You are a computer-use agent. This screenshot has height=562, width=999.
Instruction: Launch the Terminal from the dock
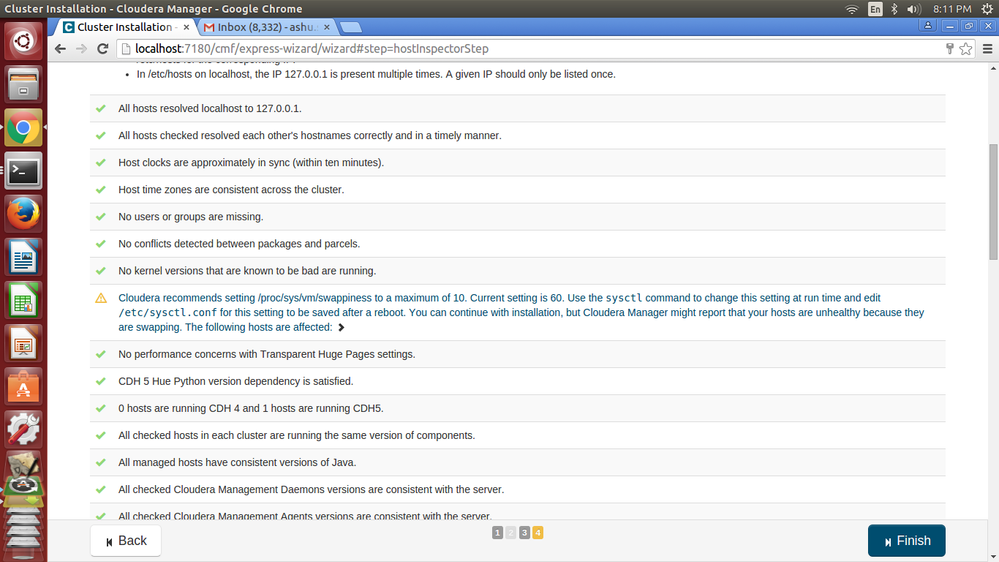(24, 171)
